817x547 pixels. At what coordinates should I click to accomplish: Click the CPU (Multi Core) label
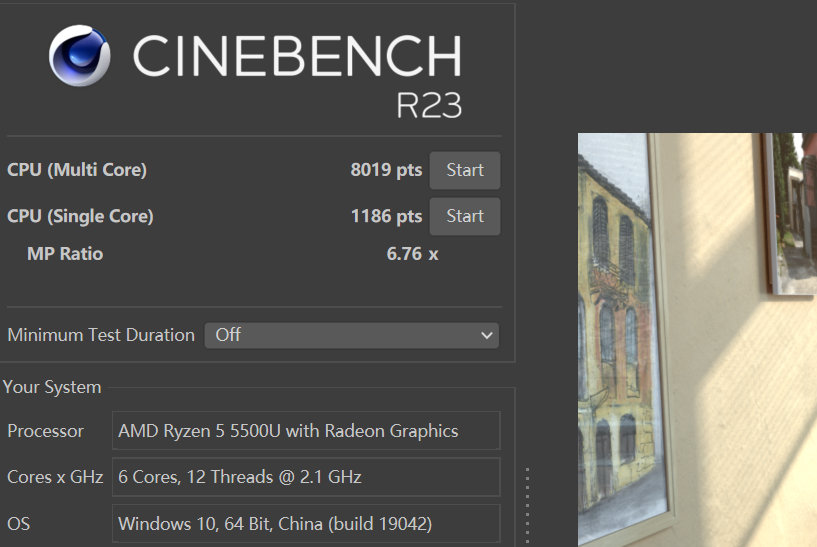tap(77, 170)
